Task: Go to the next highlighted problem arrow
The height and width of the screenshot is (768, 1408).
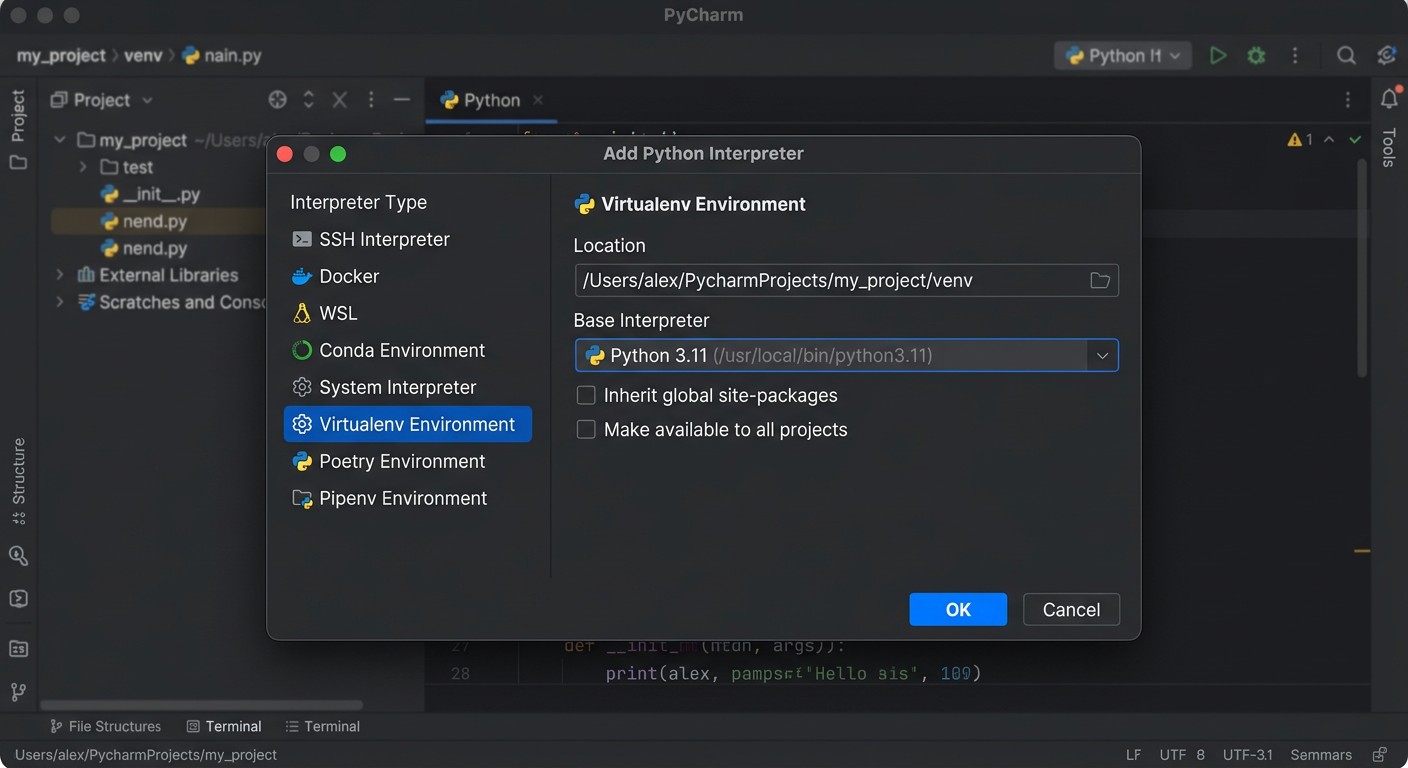Action: [1355, 140]
